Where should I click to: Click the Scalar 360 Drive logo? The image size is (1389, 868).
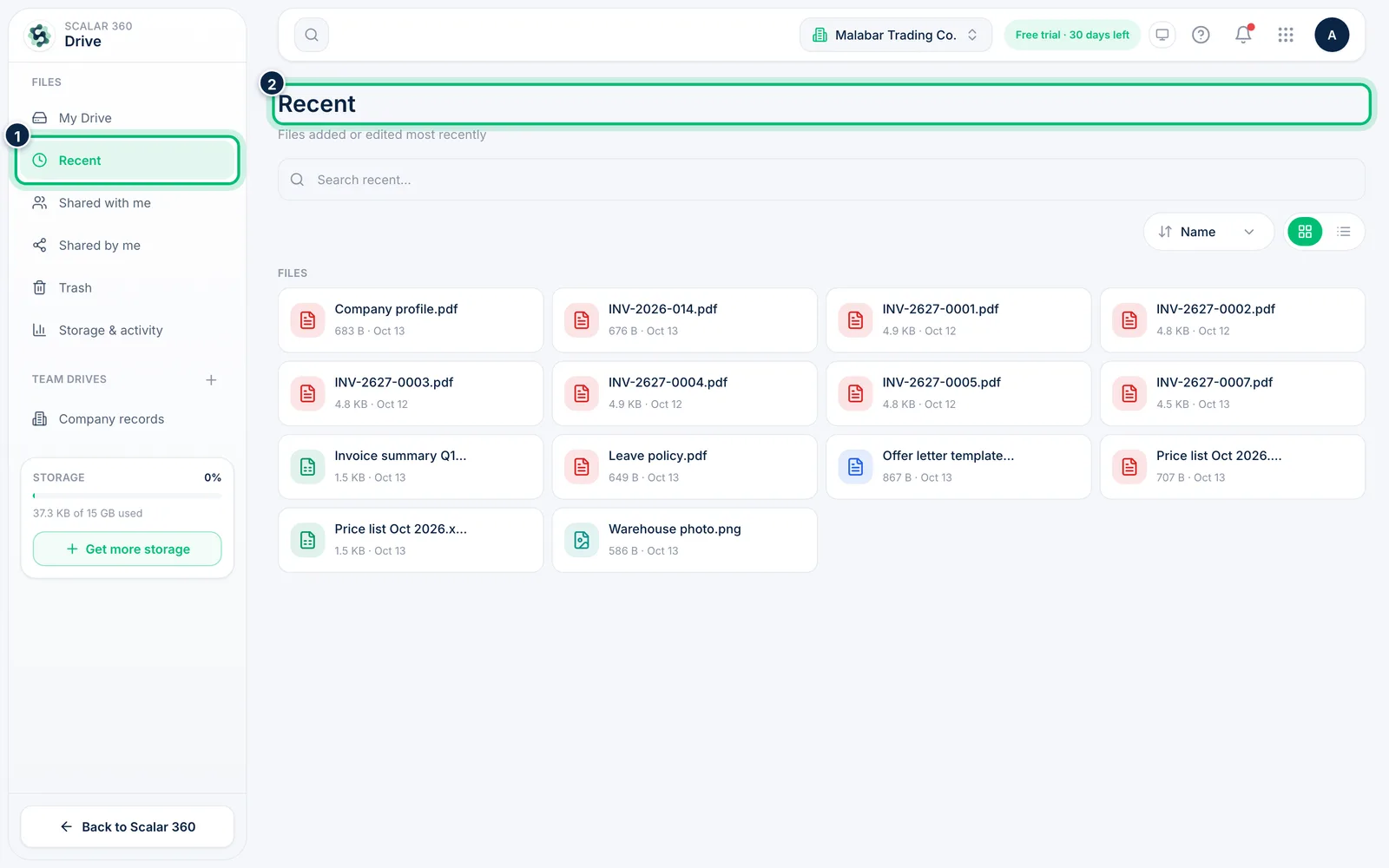[x=39, y=35]
